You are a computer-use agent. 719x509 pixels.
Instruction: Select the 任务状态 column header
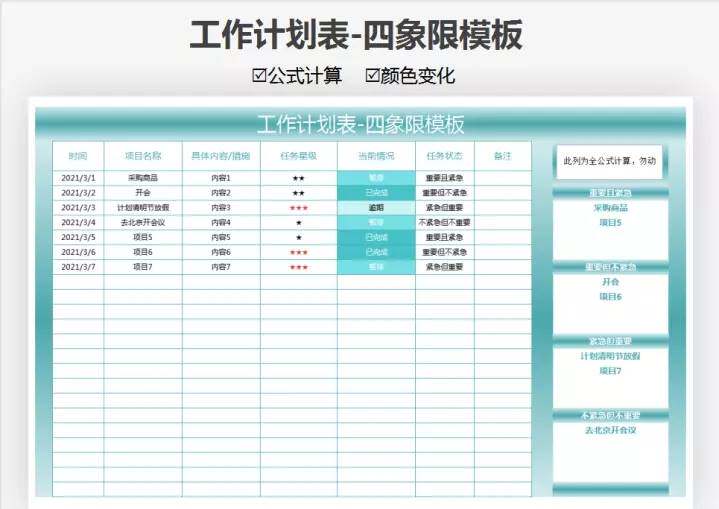pos(444,156)
